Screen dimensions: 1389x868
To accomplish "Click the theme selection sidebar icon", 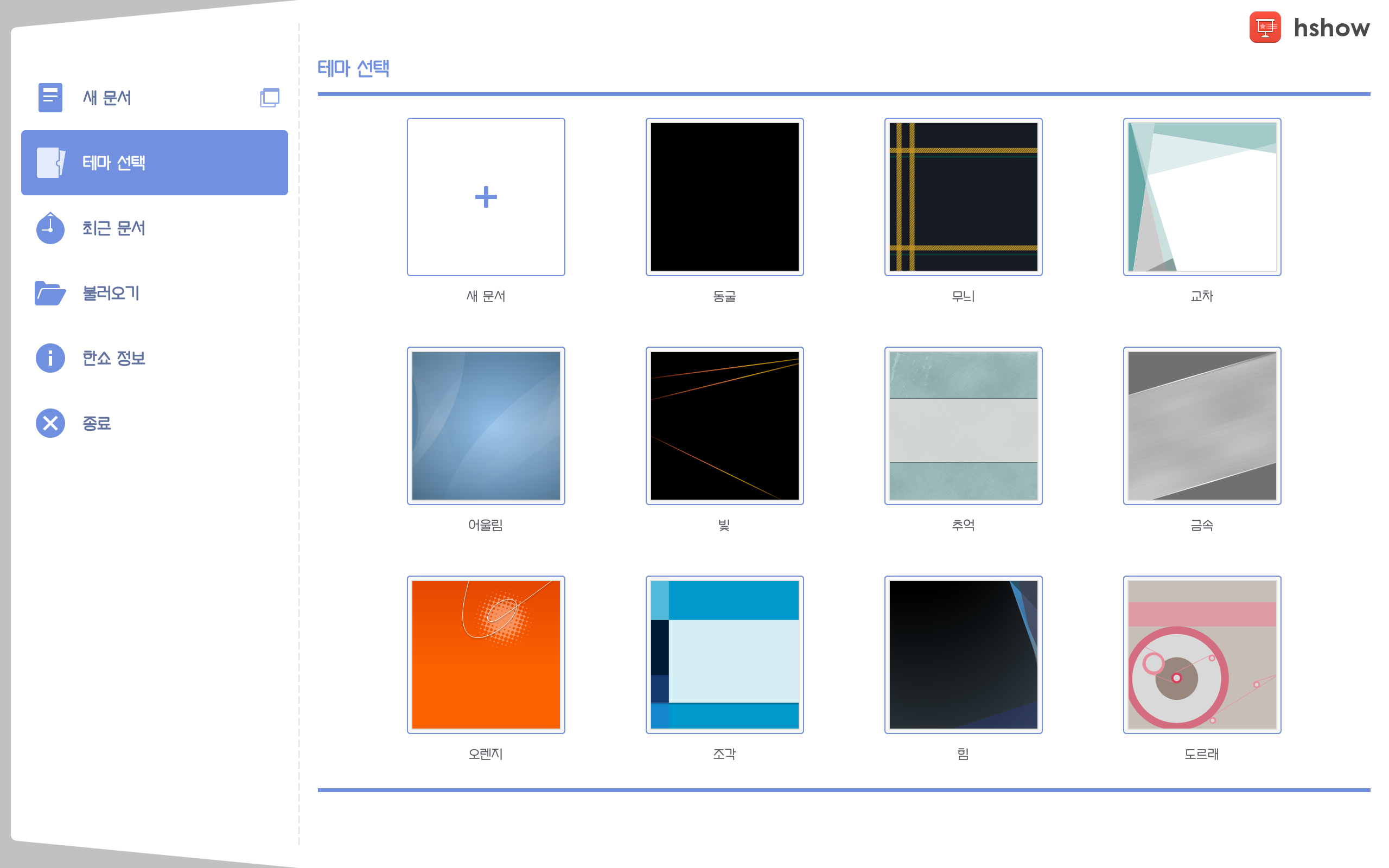I will pyautogui.click(x=50, y=162).
